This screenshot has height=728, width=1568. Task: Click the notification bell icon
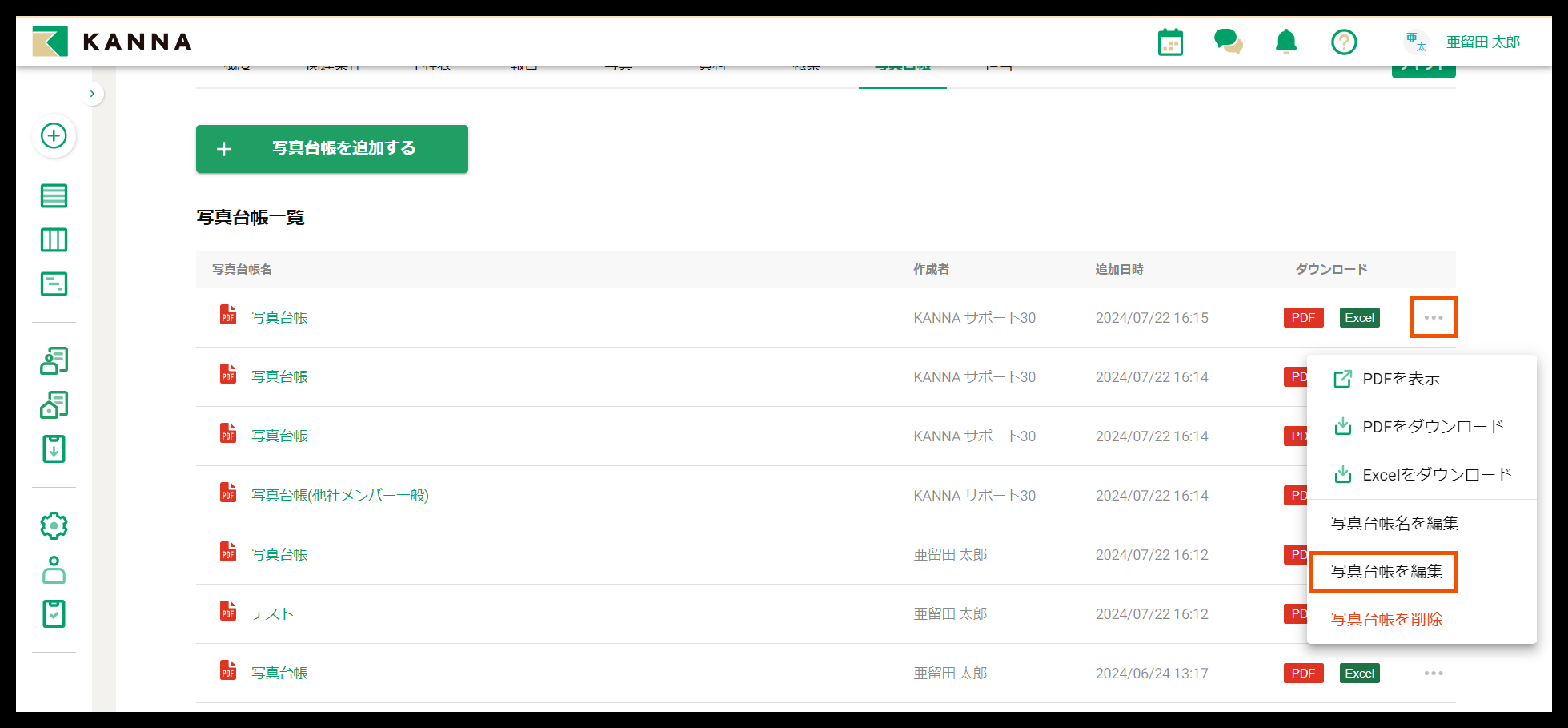(x=1285, y=42)
